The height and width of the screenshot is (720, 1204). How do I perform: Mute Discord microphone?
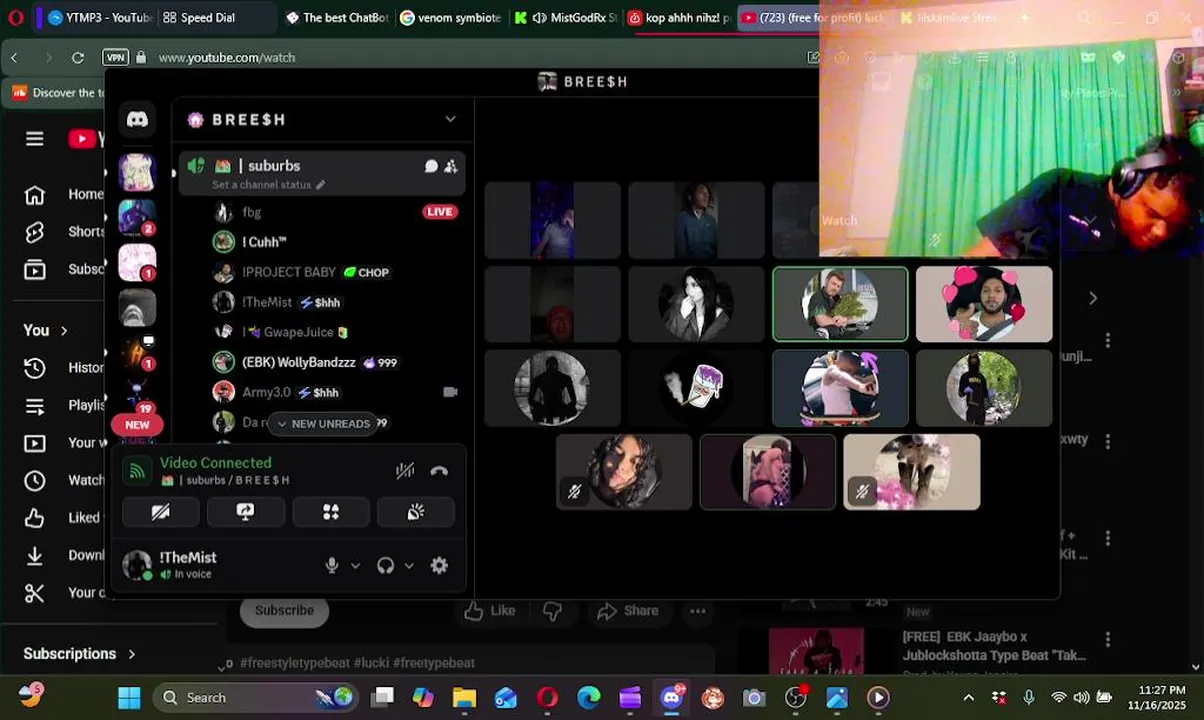pos(332,566)
